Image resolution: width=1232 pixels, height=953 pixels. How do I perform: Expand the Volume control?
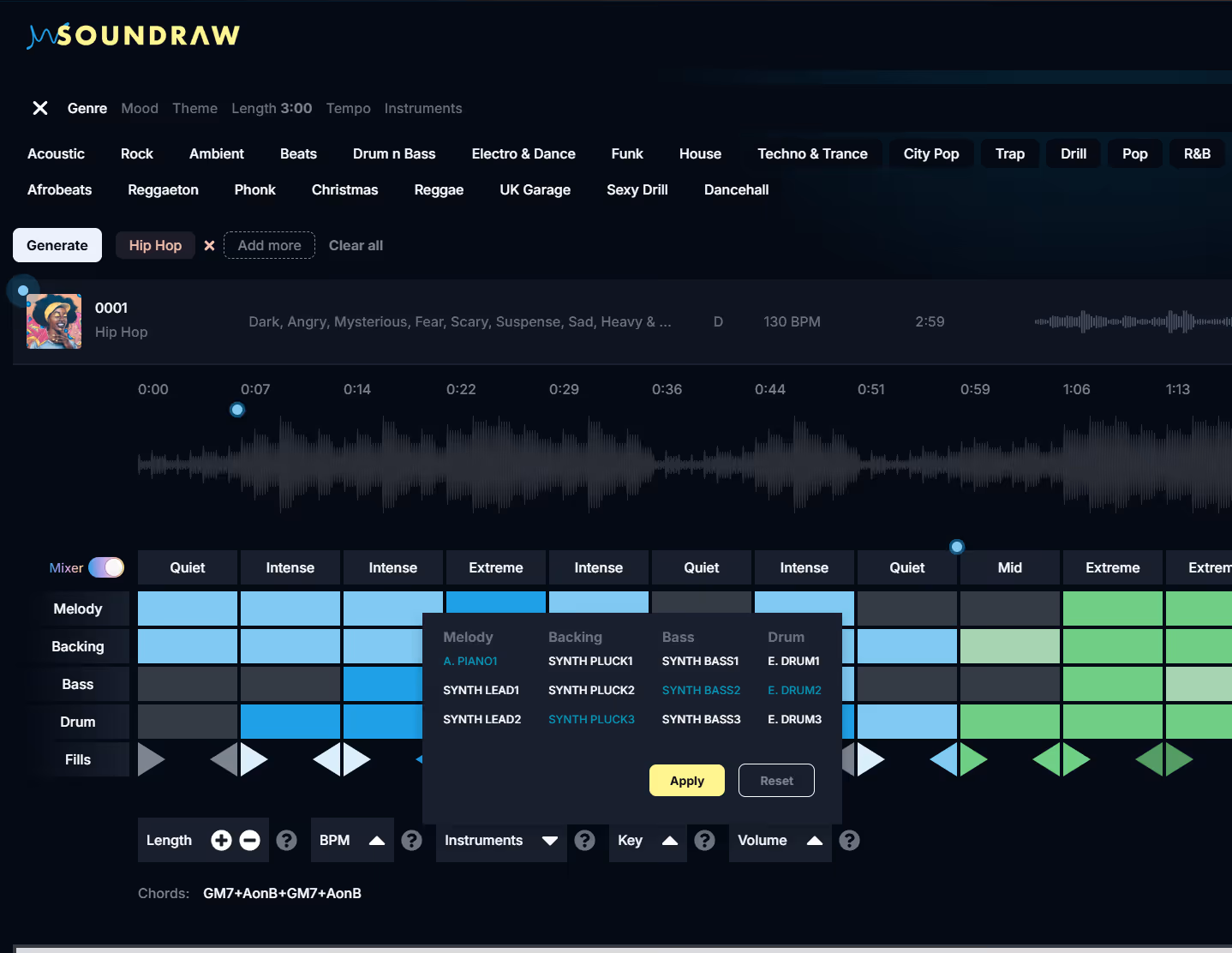(815, 841)
